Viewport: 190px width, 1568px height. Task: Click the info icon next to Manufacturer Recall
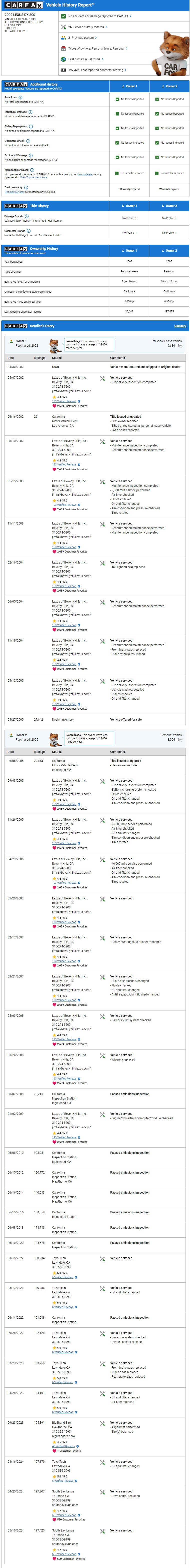[32, 170]
